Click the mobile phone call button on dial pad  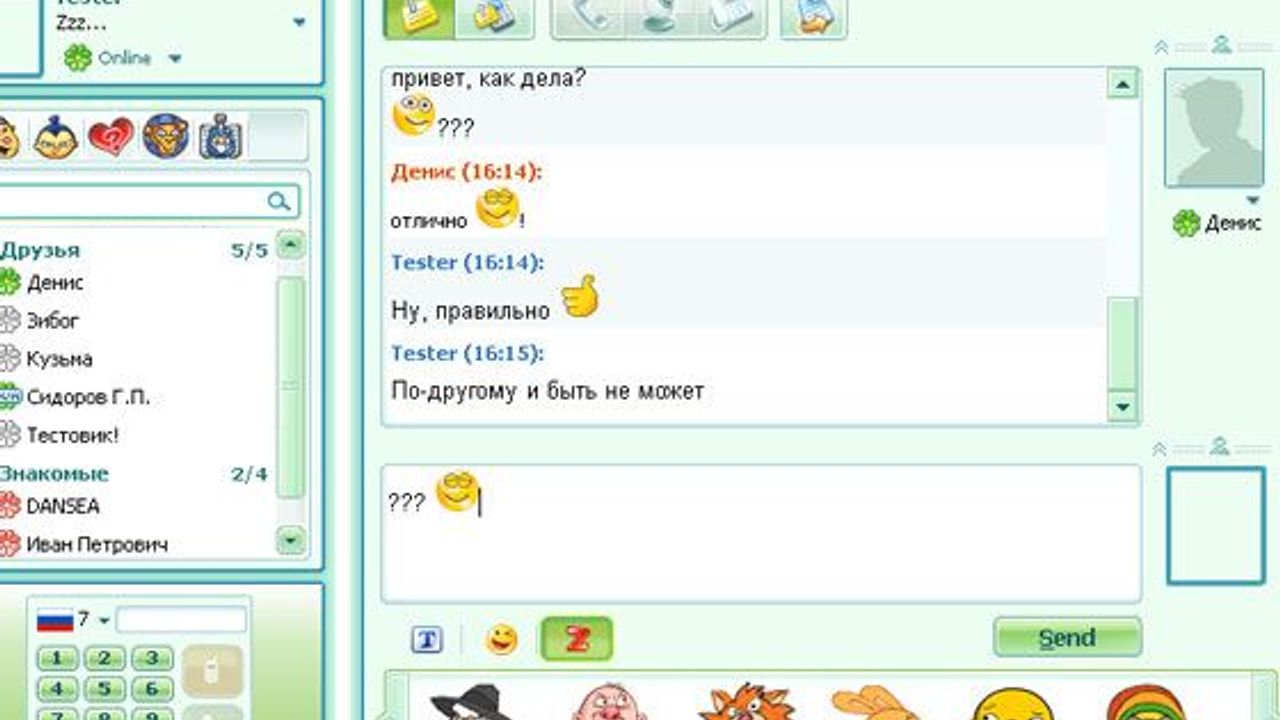(x=211, y=671)
